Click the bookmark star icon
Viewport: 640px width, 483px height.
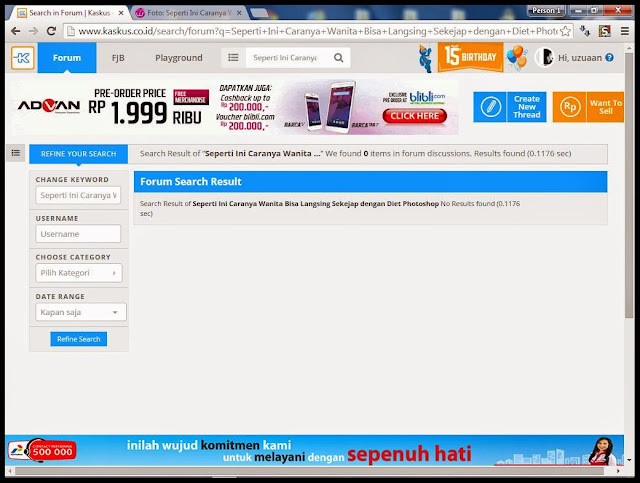click(x=565, y=31)
